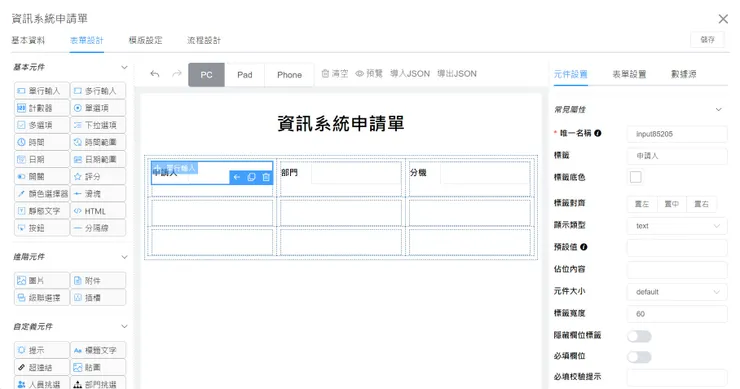Copy the selected 申請人 field

tap(252, 177)
